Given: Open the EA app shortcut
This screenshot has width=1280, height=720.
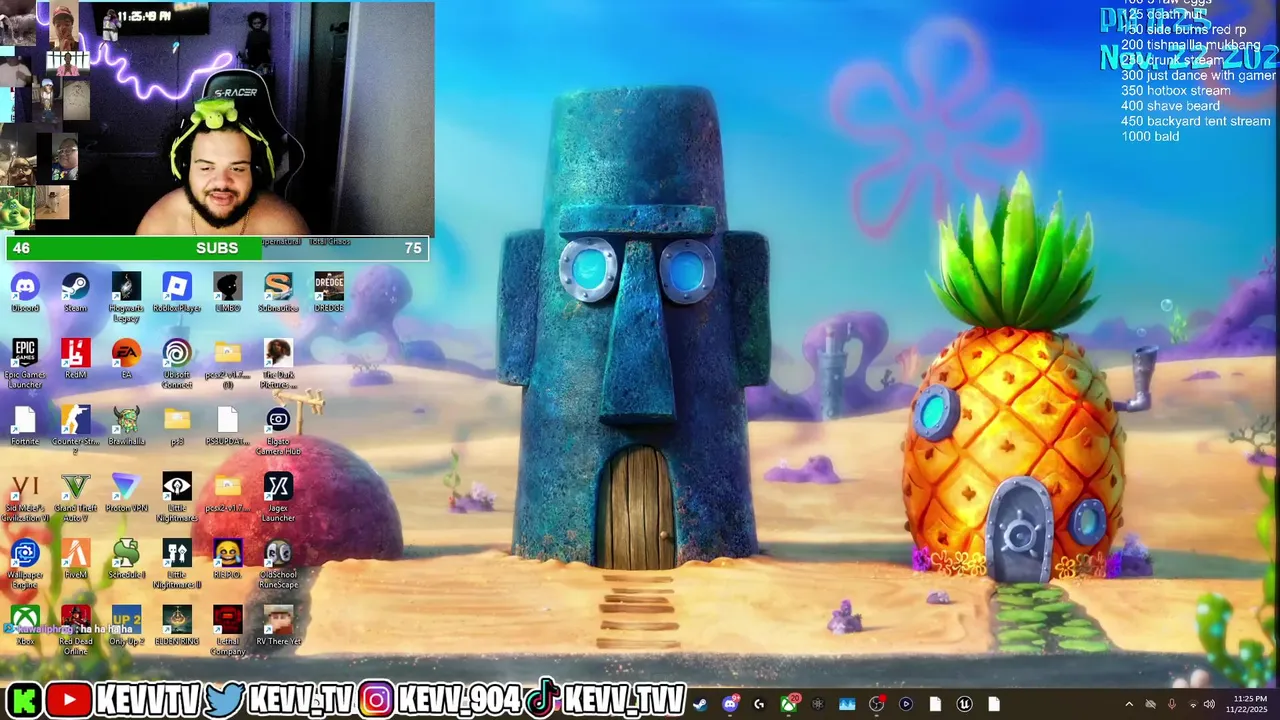Looking at the screenshot, I should (x=126, y=359).
